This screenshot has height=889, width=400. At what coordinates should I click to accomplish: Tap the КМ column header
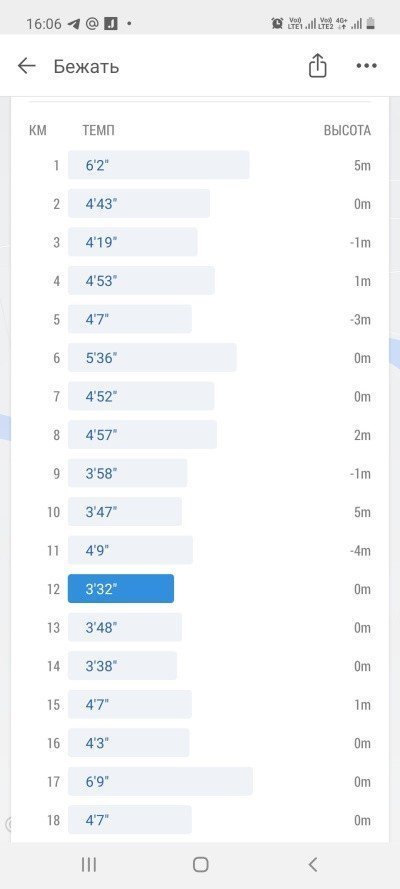point(37,130)
